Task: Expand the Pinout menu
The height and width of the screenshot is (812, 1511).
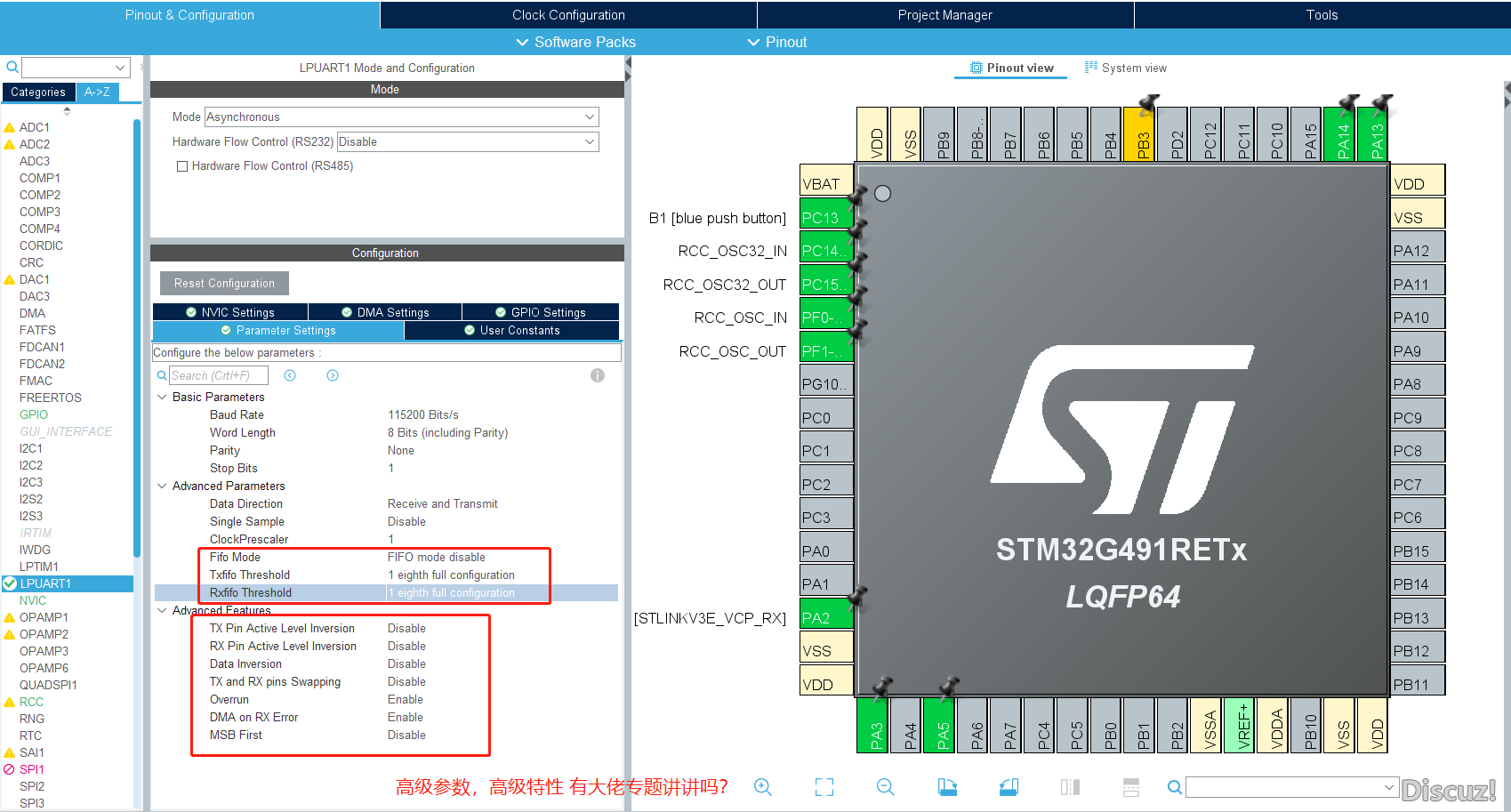Action: pos(777,42)
